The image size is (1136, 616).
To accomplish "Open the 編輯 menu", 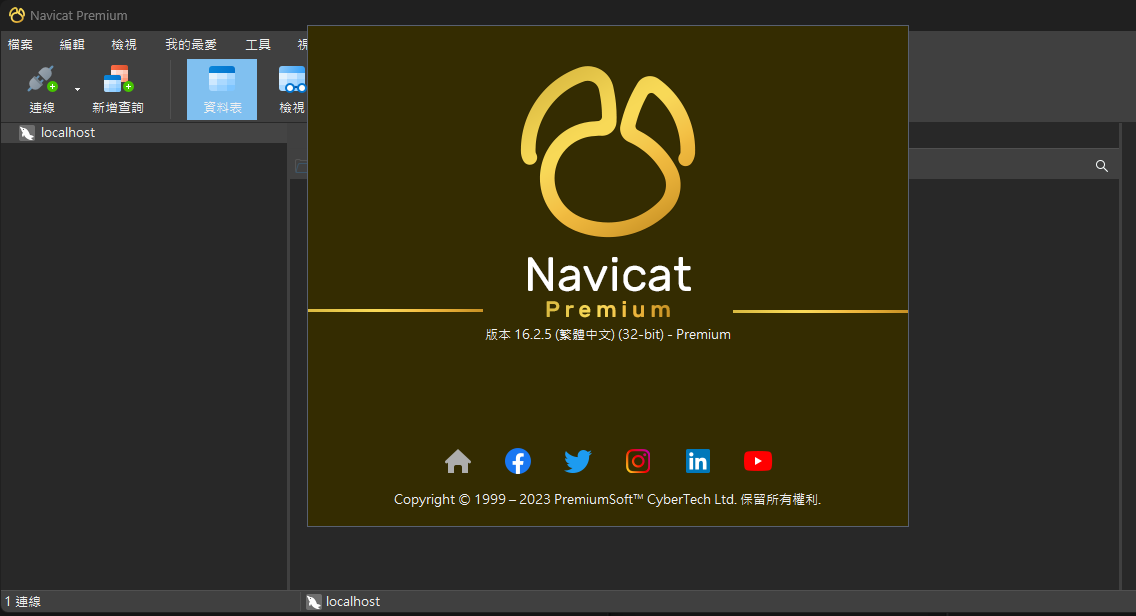I will pyautogui.click(x=72, y=44).
